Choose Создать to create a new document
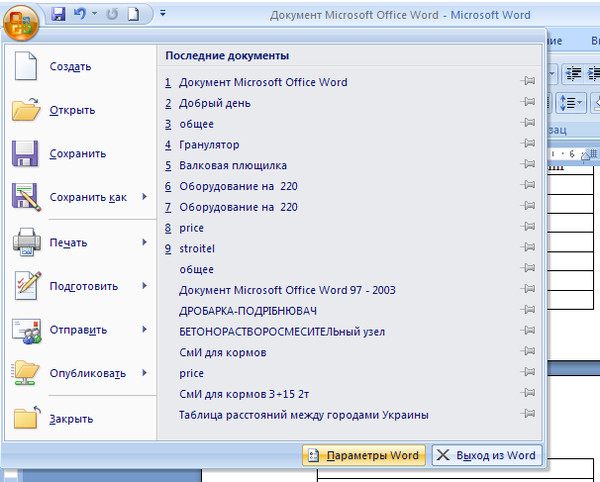Screen dimensions: 600x482 [x=81, y=67]
